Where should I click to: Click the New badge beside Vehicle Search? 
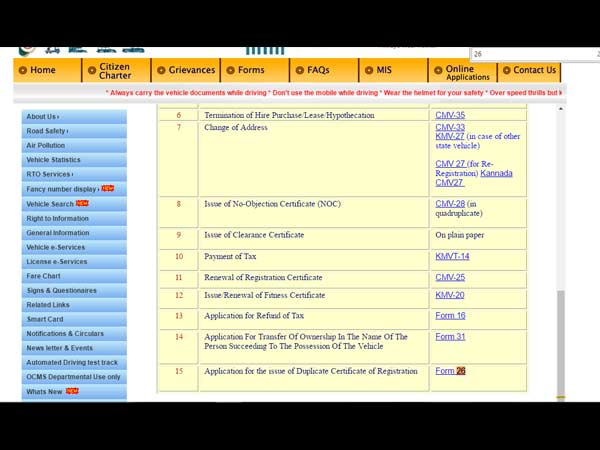pyautogui.click(x=83, y=203)
